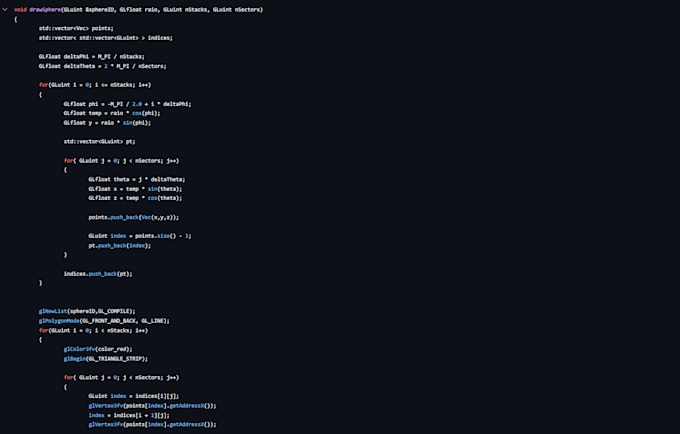Click the 'points.push_back(Vec(x,y,z));' line

coord(134,217)
